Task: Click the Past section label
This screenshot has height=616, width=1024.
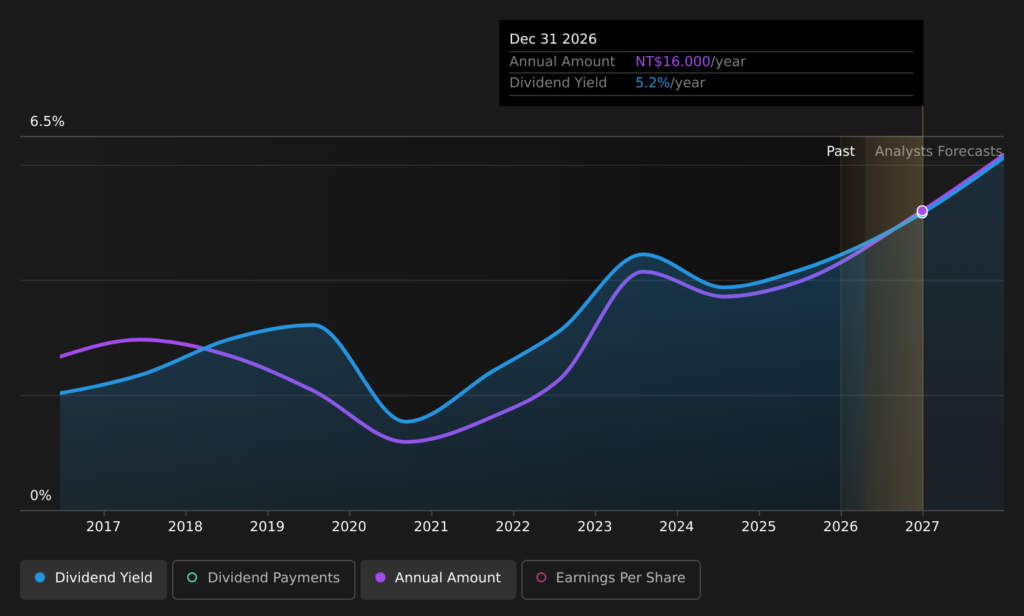Action: 840,151
